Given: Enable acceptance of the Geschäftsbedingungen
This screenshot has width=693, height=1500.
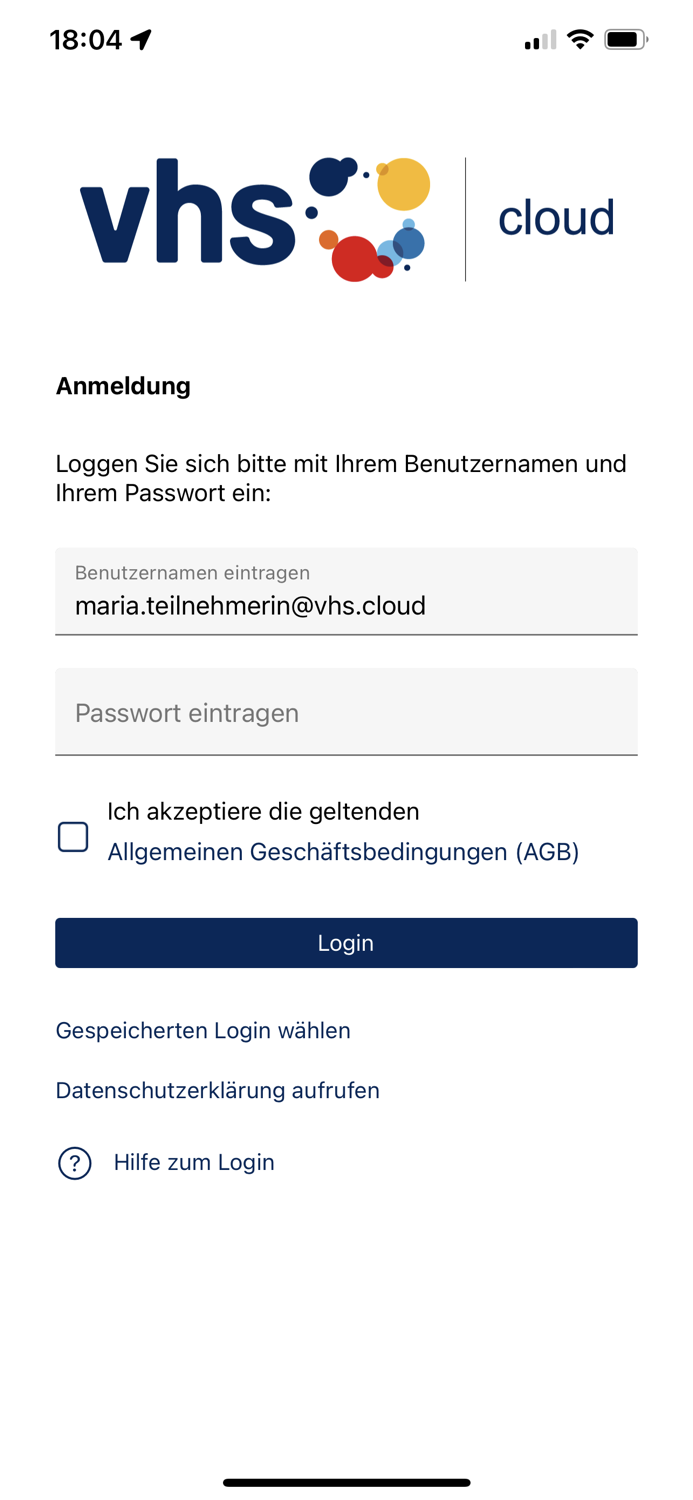Looking at the screenshot, I should tap(73, 837).
